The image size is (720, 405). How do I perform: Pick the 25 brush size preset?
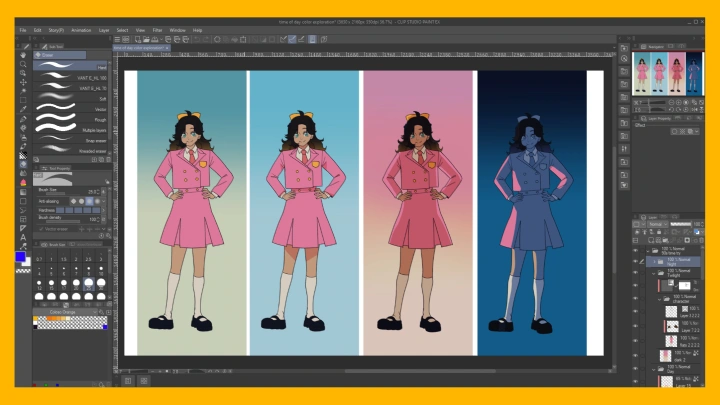89,284
